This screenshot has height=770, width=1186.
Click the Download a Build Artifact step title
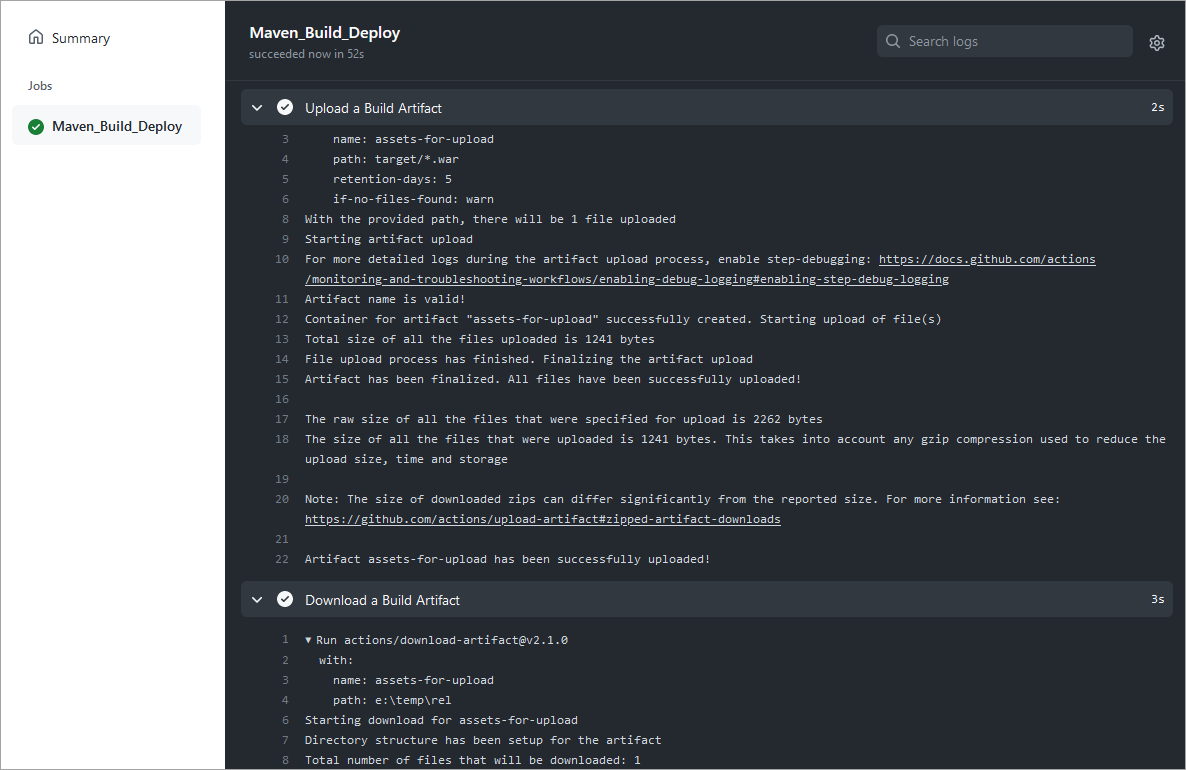pyautogui.click(x=382, y=600)
